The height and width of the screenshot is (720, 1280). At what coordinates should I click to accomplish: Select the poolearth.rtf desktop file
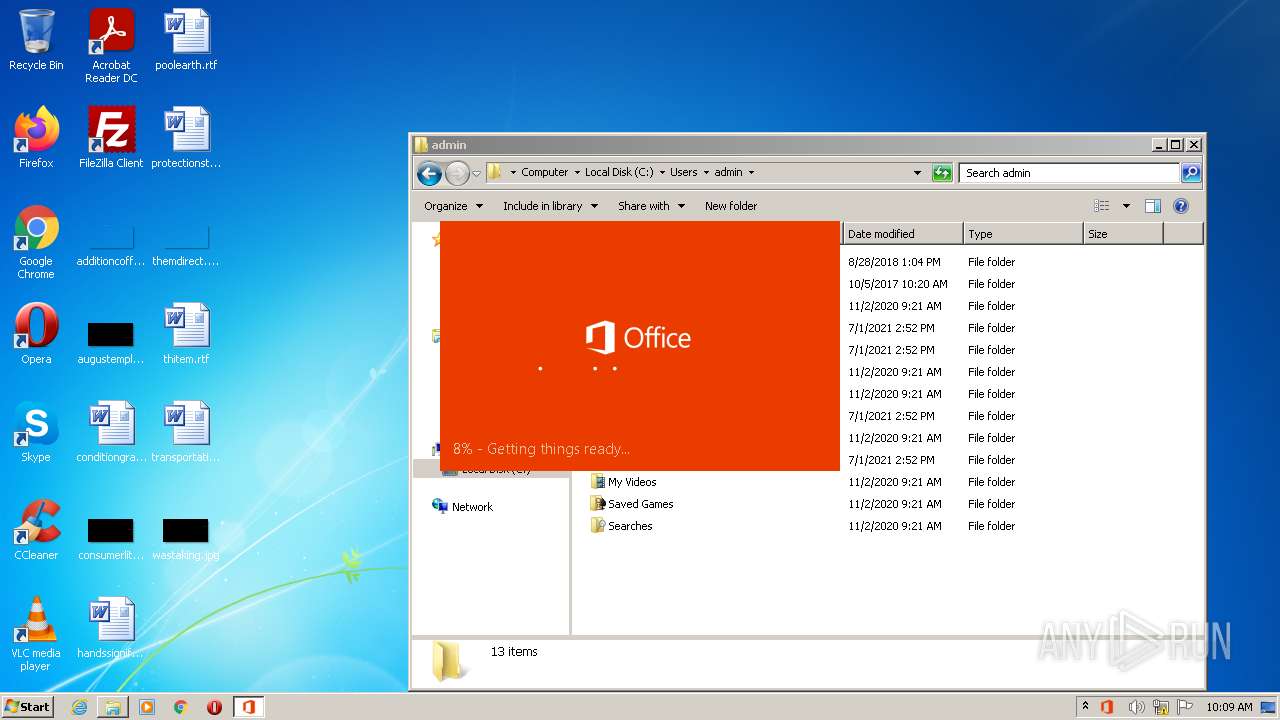pos(186,40)
